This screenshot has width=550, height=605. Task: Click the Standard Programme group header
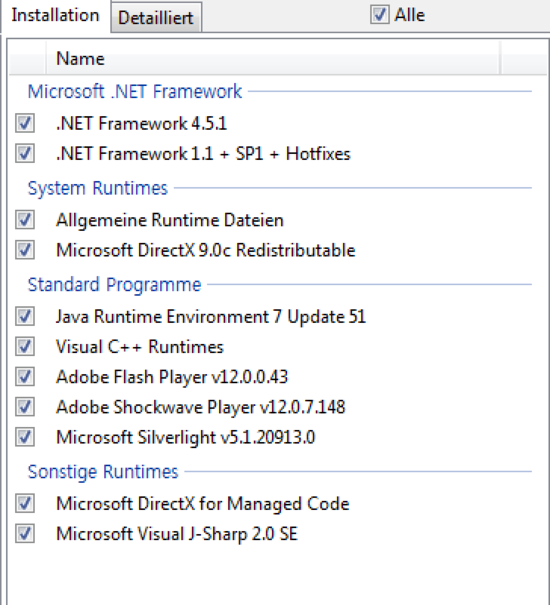114,285
